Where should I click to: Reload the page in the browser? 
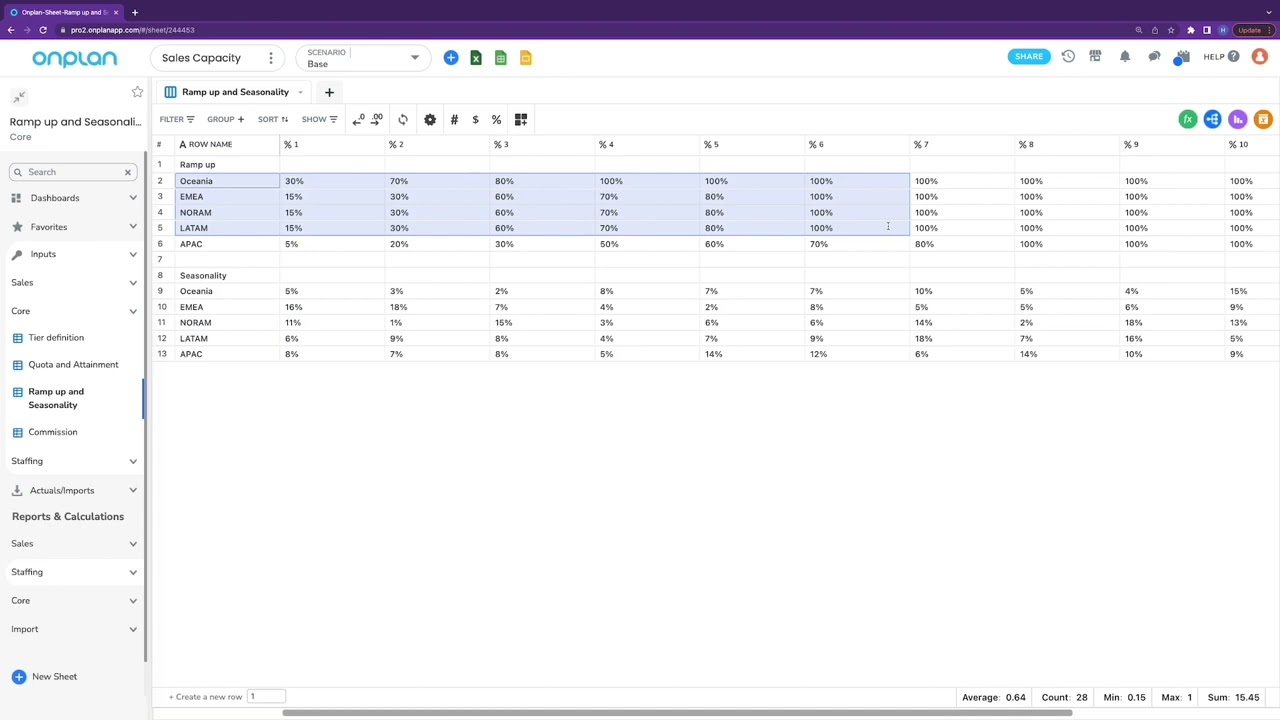click(43, 30)
